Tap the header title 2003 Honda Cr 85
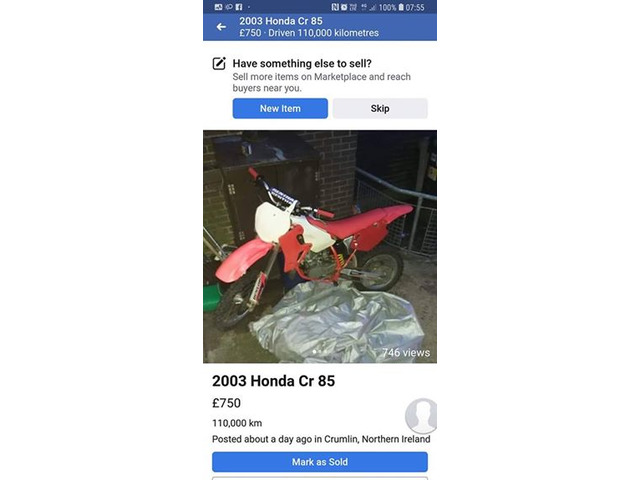Viewport: 640px width, 480px height. tap(281, 21)
